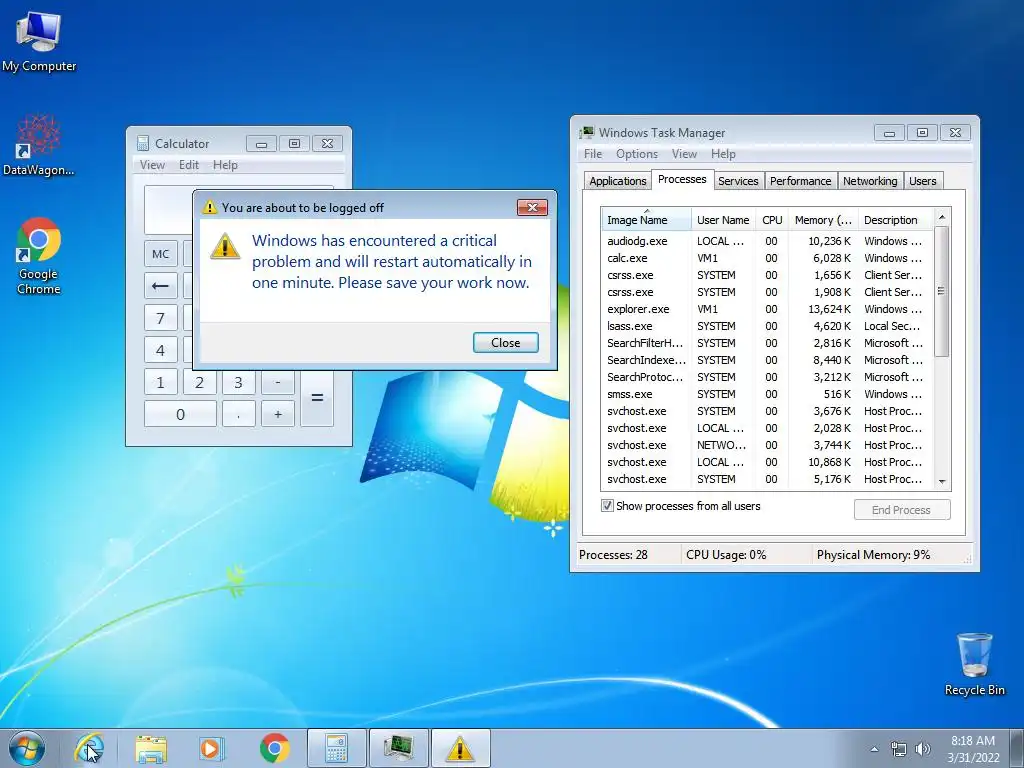The image size is (1024, 768).
Task: Click calculator digit 4
Action: tap(160, 350)
